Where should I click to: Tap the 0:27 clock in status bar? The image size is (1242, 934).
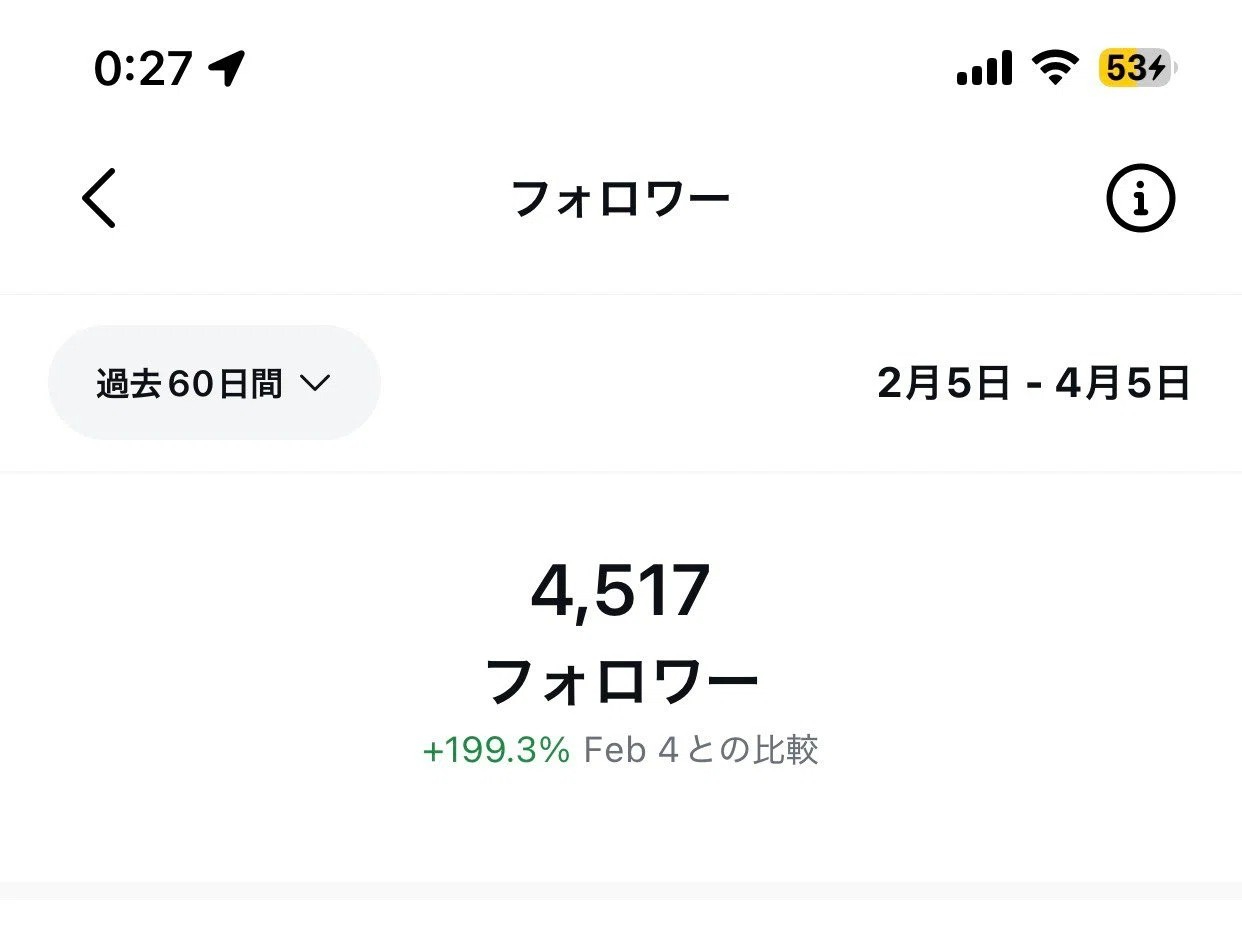coord(142,68)
